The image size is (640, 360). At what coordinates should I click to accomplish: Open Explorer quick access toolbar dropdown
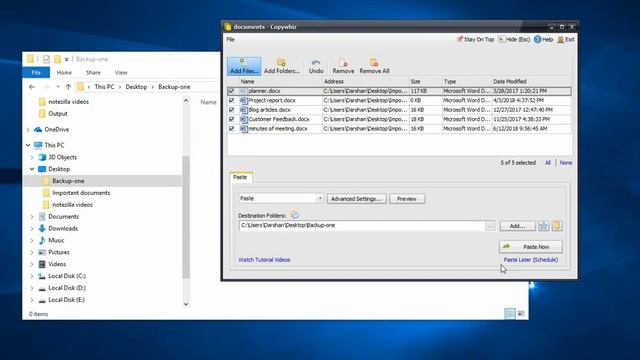67,60
